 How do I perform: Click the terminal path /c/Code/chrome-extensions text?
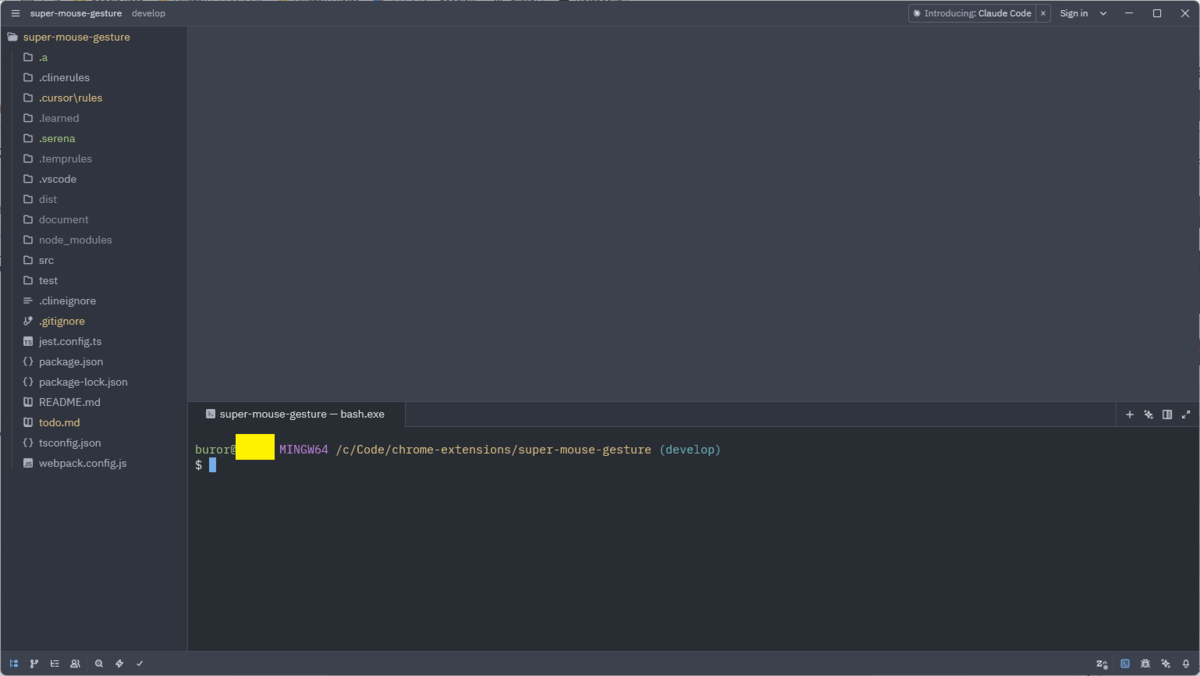[x=424, y=450]
